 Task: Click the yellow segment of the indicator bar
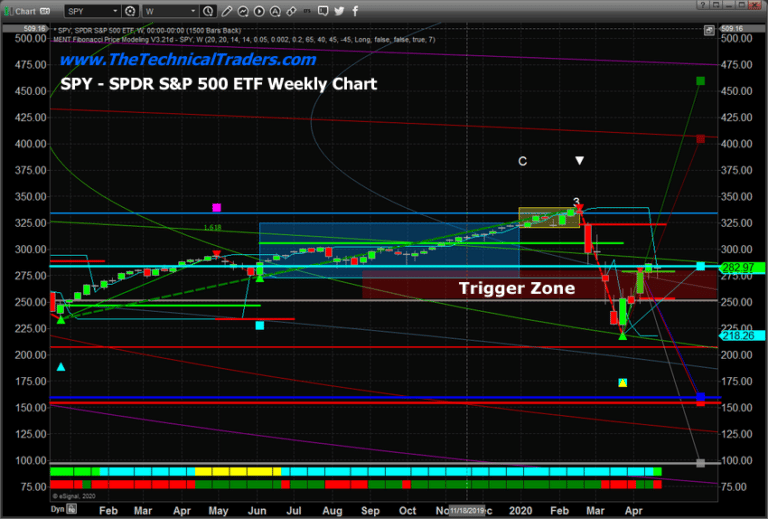coord(238,472)
